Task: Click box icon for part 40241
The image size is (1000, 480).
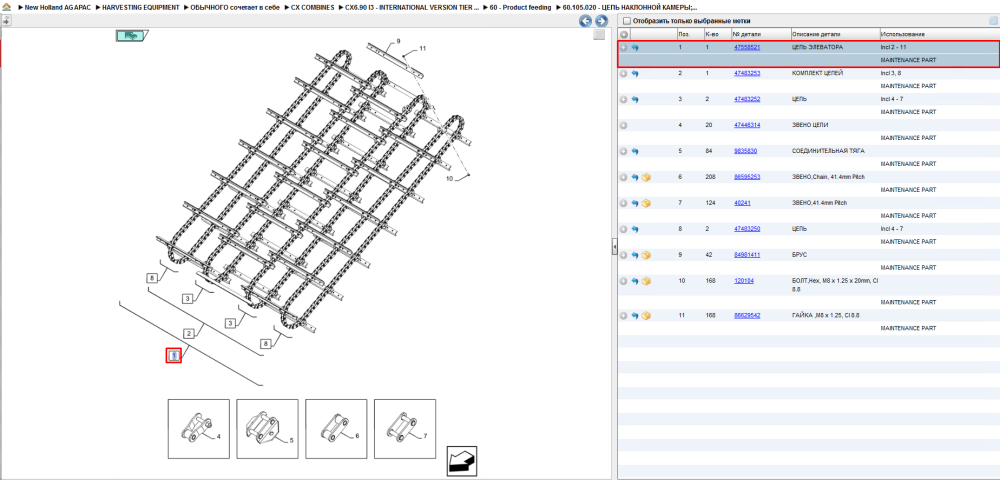Action: click(646, 203)
